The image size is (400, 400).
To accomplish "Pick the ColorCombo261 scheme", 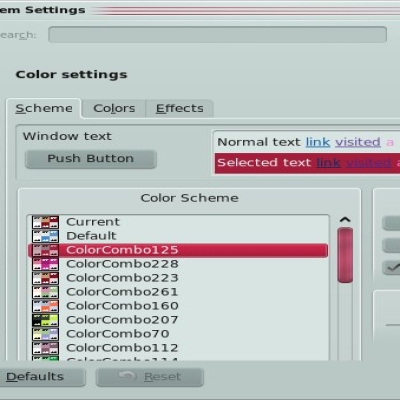I will (x=178, y=292).
